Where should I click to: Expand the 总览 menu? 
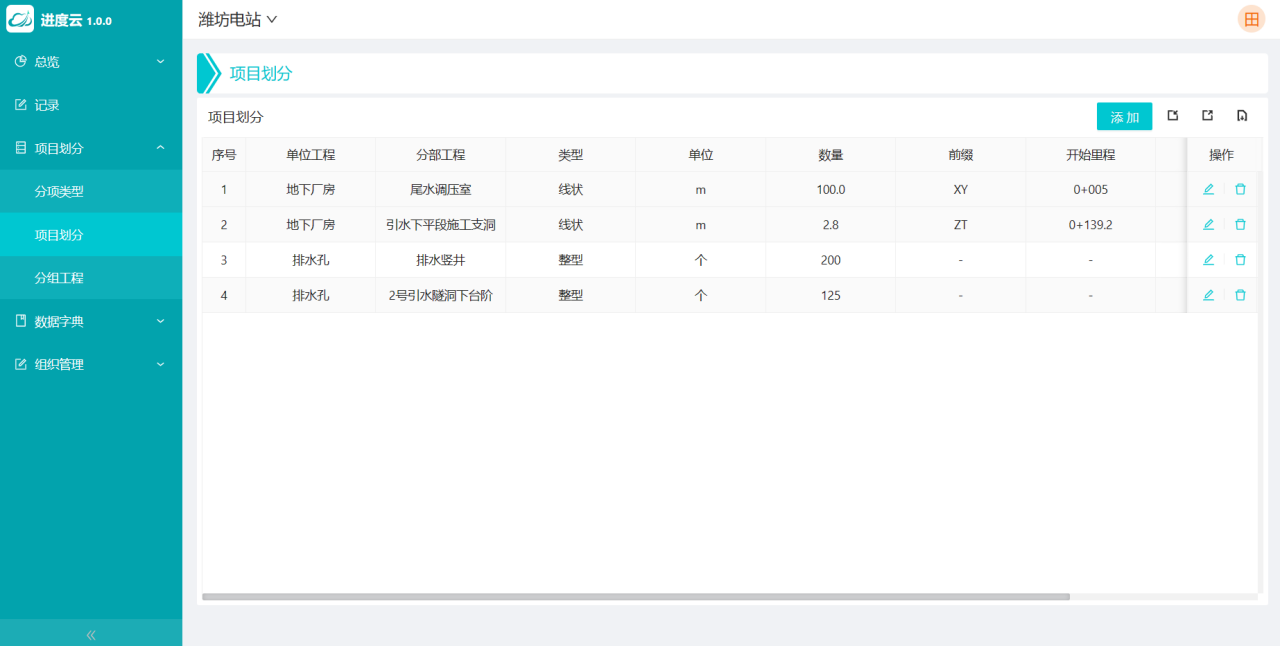[90, 62]
